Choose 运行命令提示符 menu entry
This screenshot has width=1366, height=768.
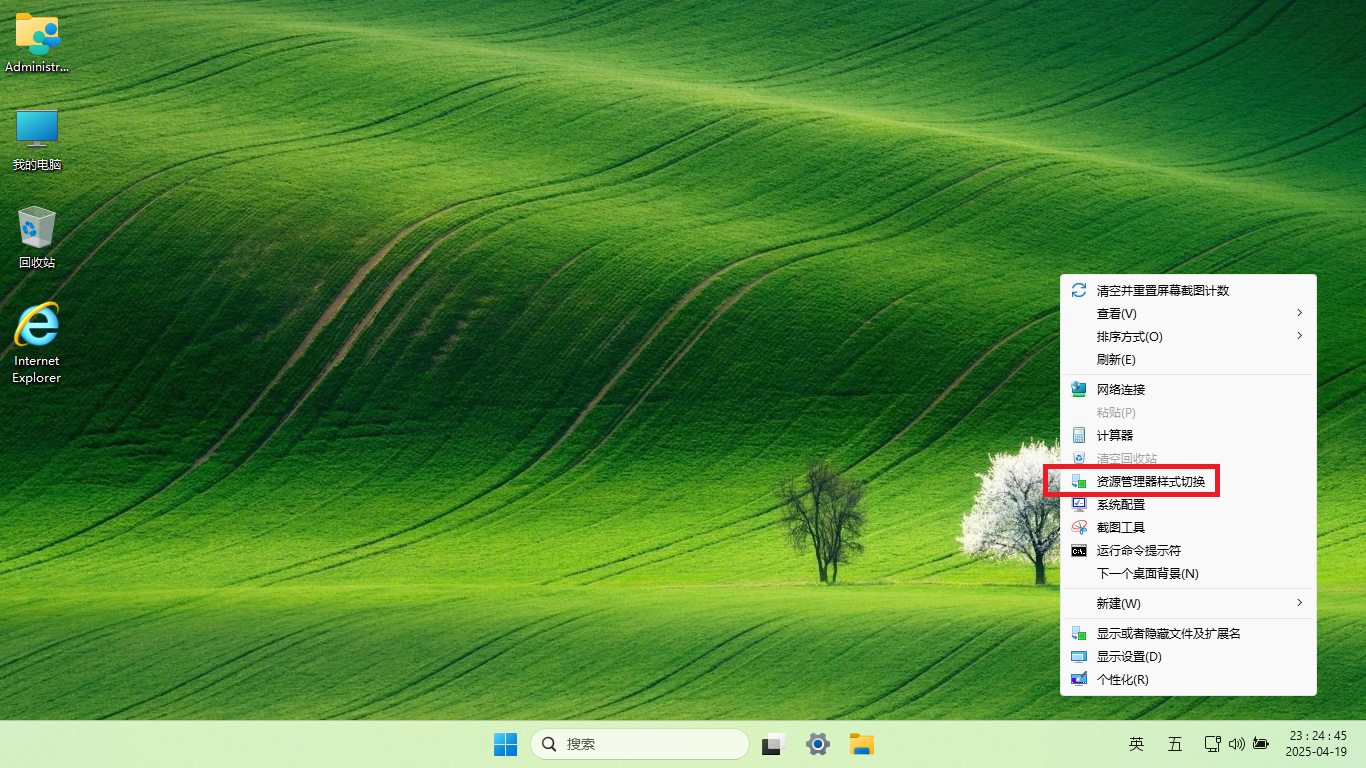(x=1188, y=550)
